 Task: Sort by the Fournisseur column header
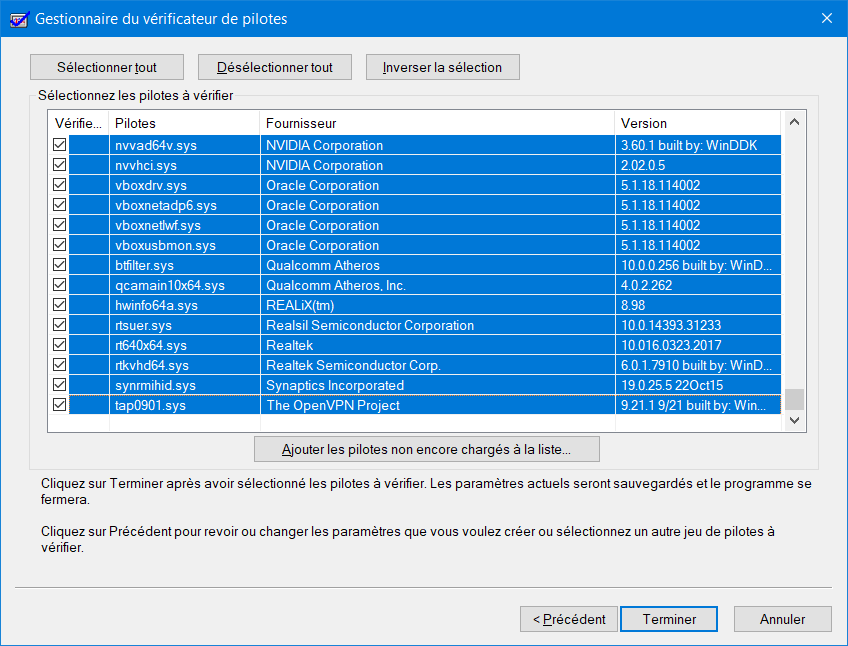click(x=438, y=123)
